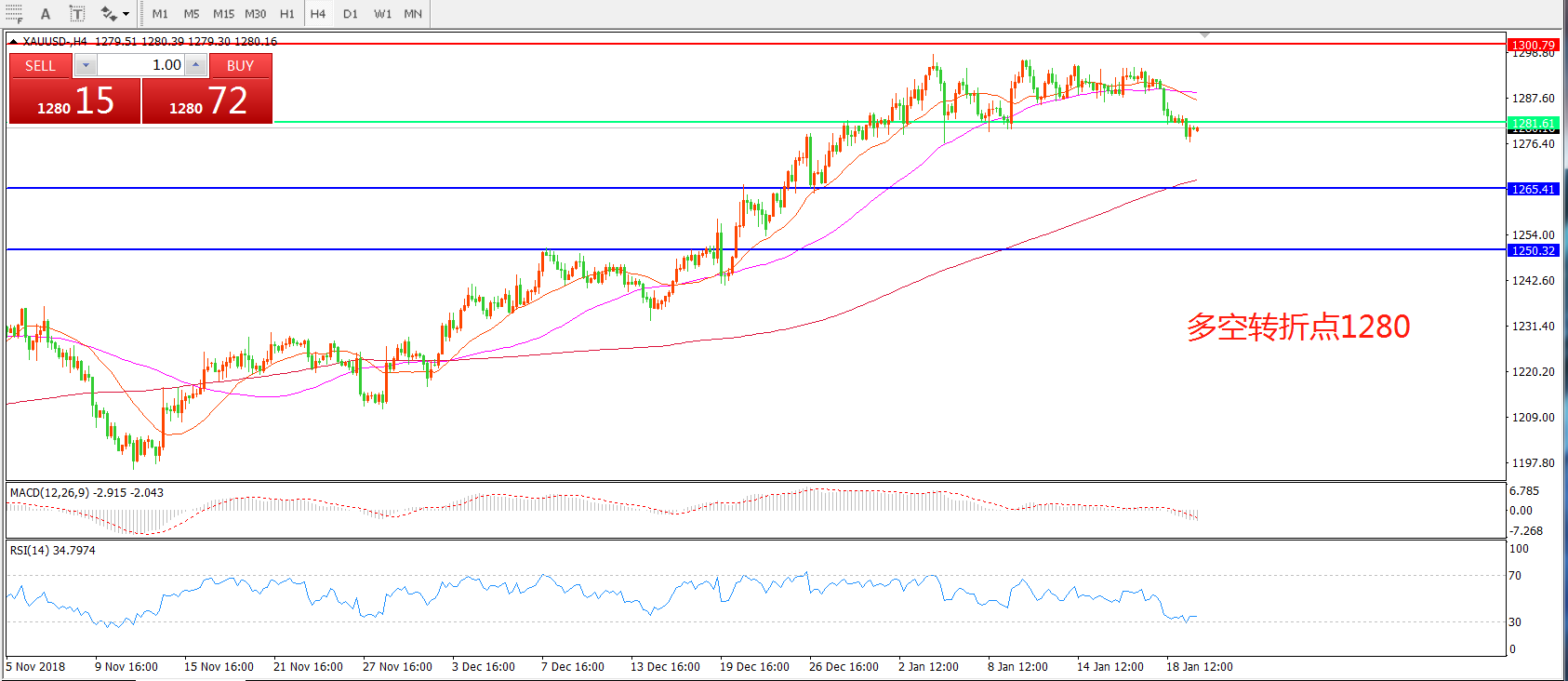Collapse the one-click trading panel triangle
Image resolution: width=1568 pixels, height=681 pixels.
[13, 41]
